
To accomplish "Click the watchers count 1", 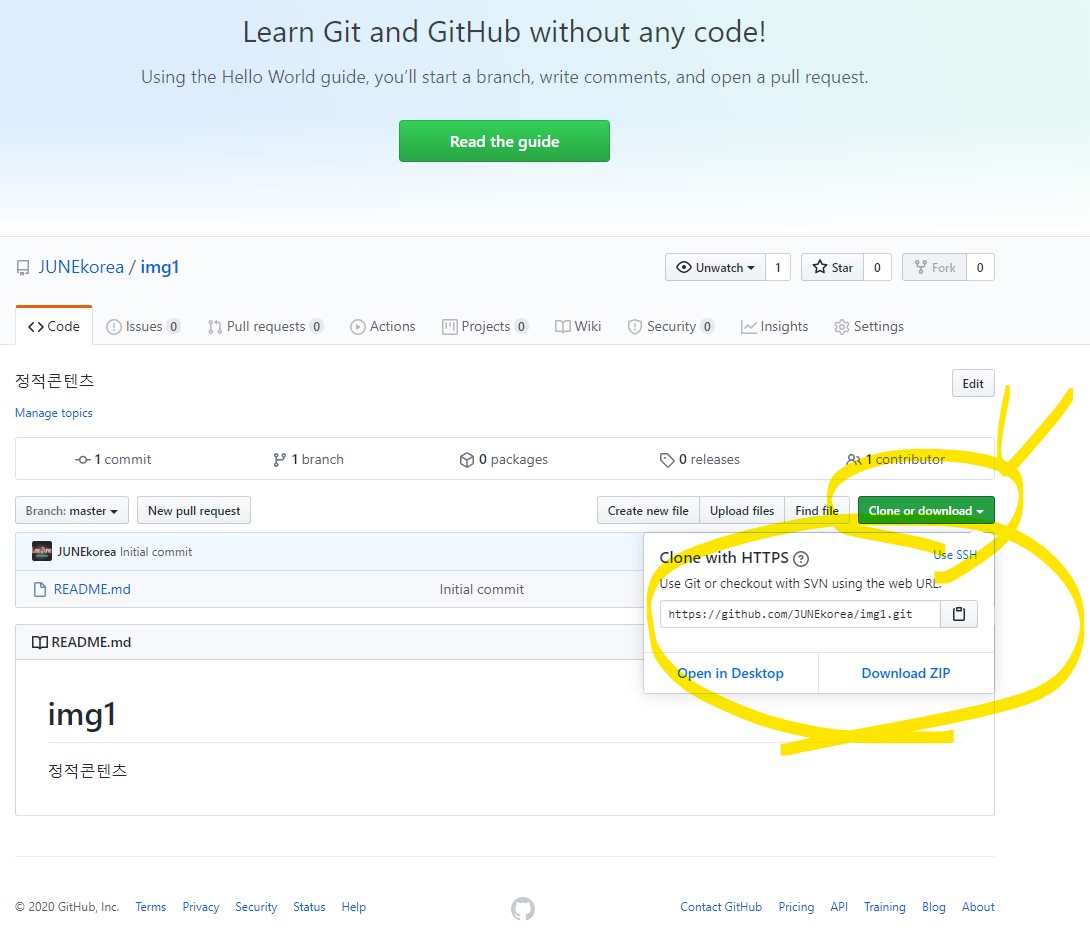I will (x=778, y=268).
